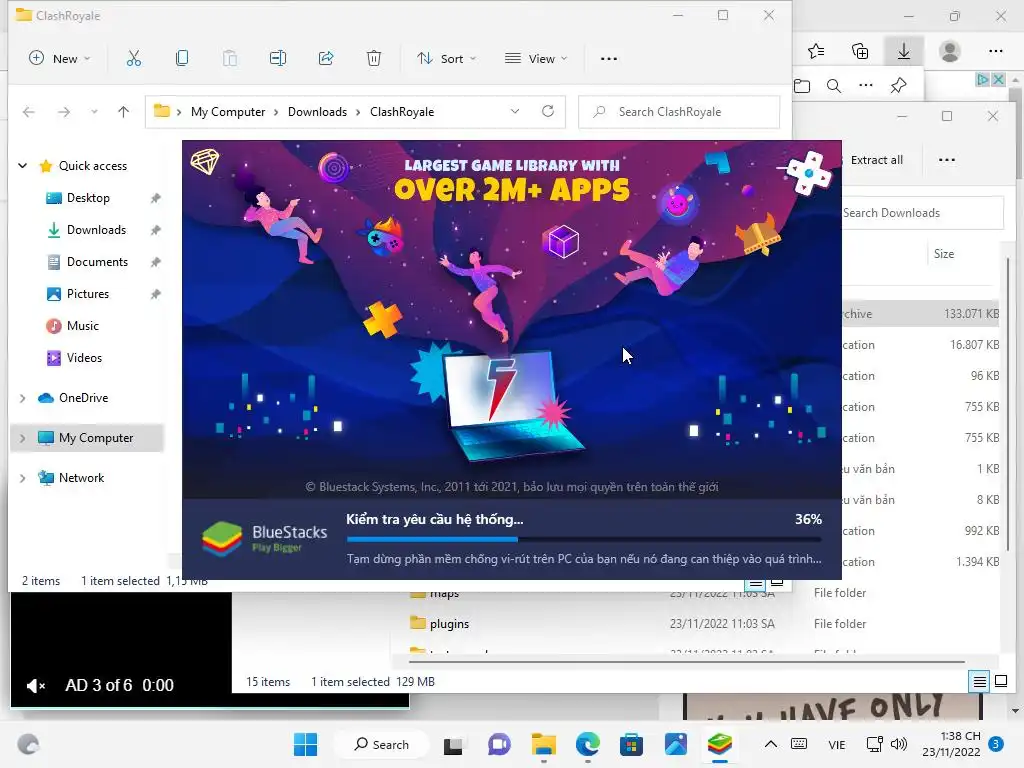Select Videos in Quick access
Viewport: 1024px width, 768px height.
84,358
